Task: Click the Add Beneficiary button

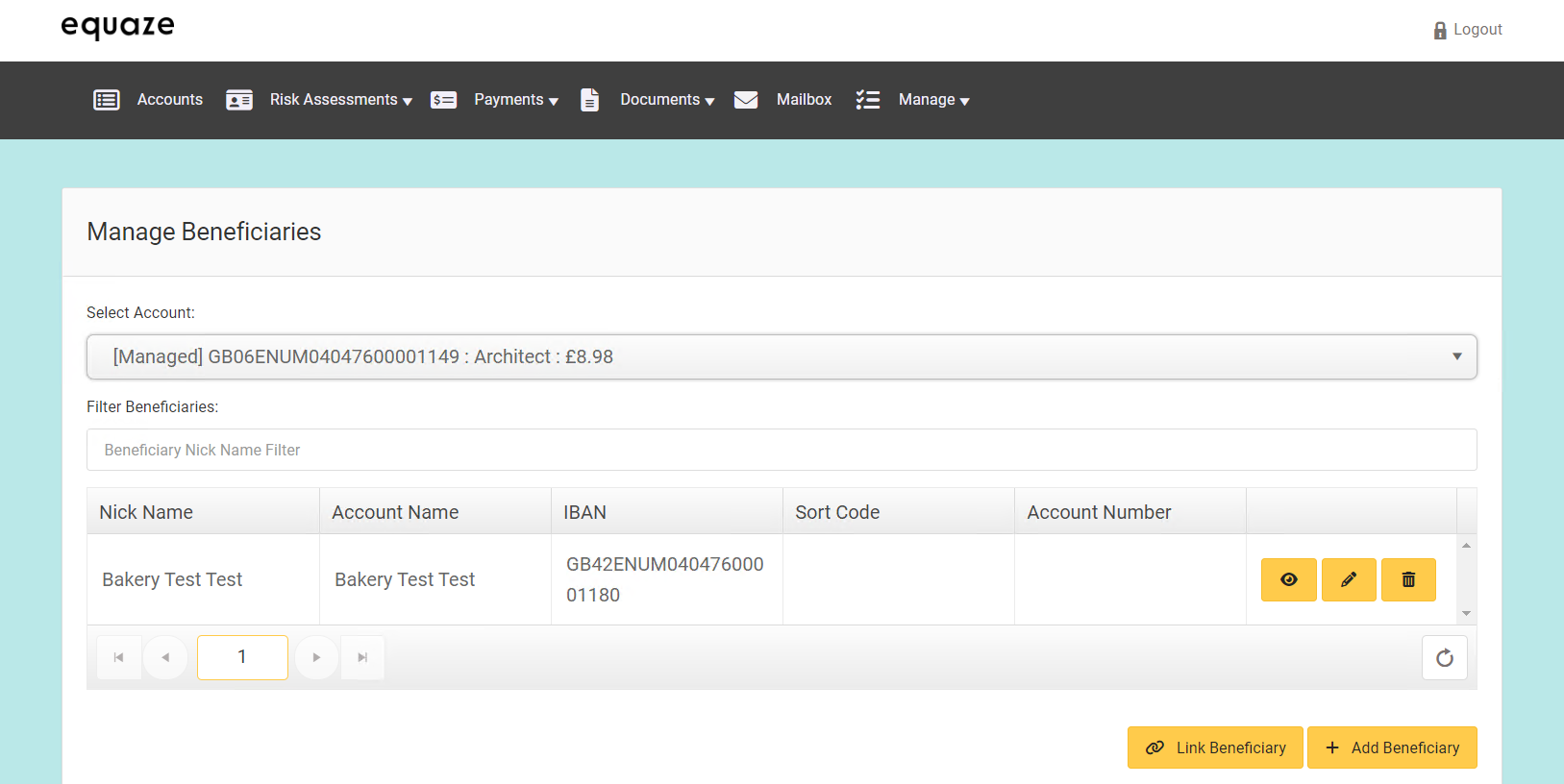Action: [x=1391, y=747]
